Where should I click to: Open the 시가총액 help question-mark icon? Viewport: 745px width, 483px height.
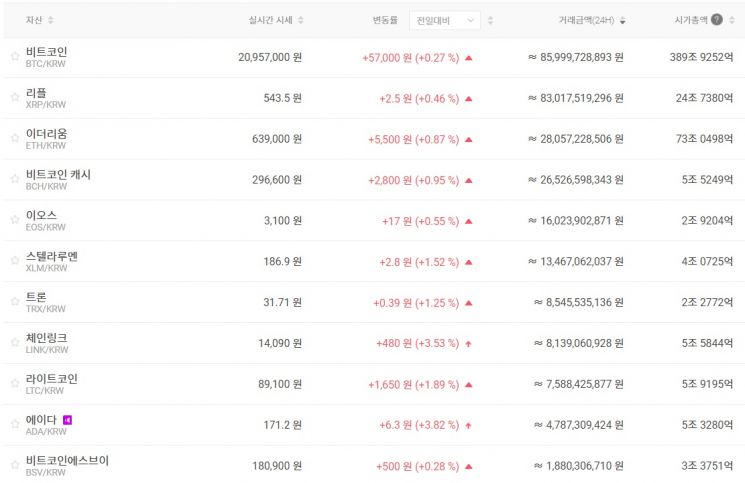(x=717, y=19)
